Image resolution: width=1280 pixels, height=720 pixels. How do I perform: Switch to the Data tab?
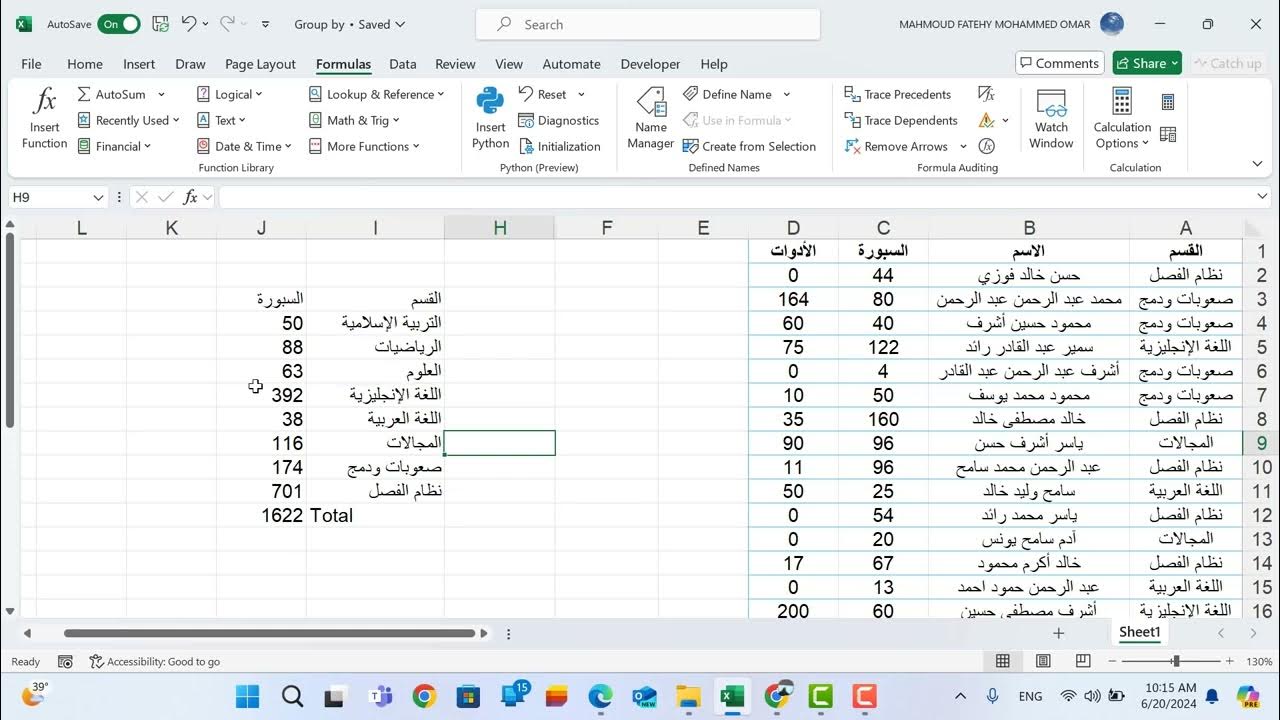pos(403,64)
